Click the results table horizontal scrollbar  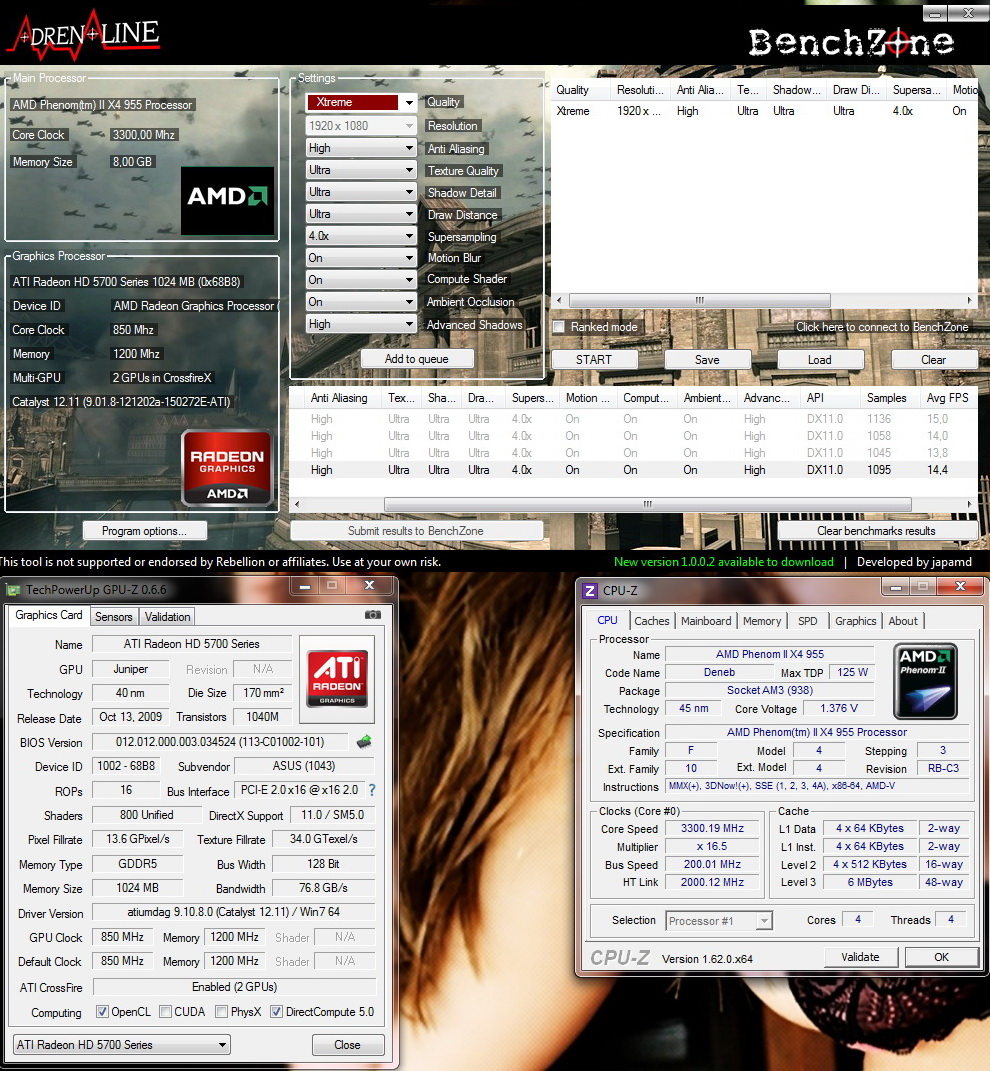[648, 504]
